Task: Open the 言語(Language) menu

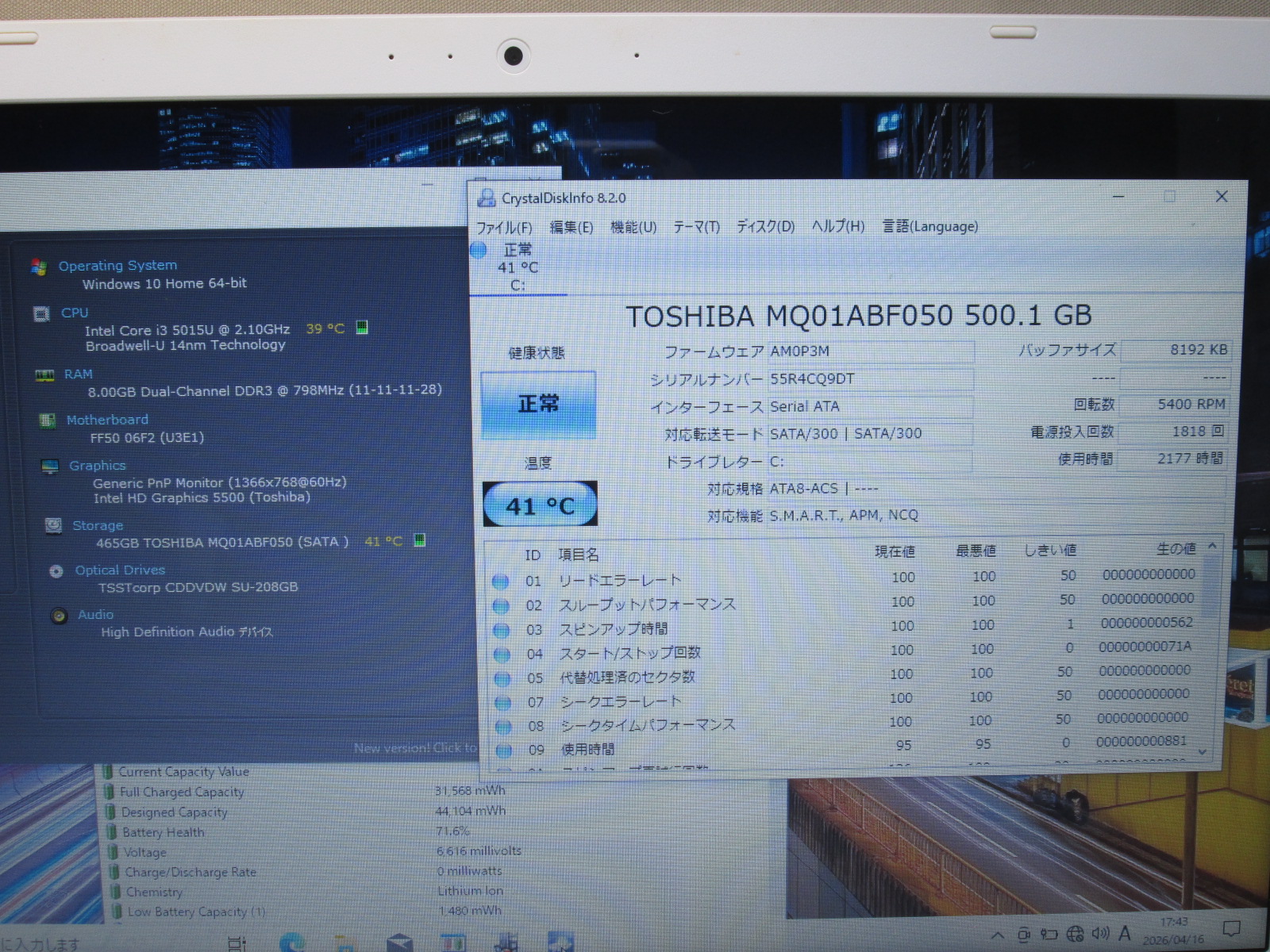Action: tap(929, 226)
